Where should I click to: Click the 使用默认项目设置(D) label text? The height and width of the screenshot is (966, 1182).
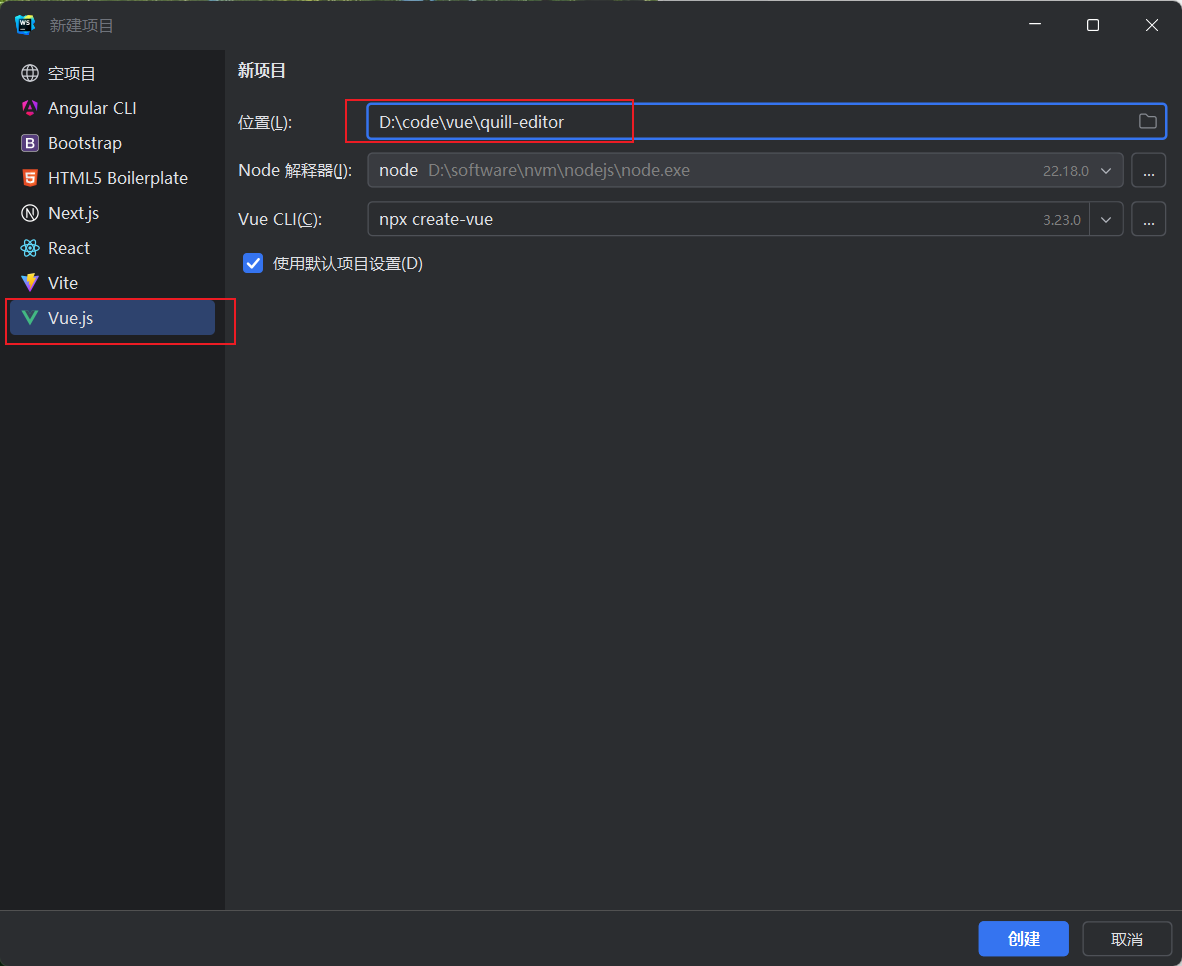(348, 263)
